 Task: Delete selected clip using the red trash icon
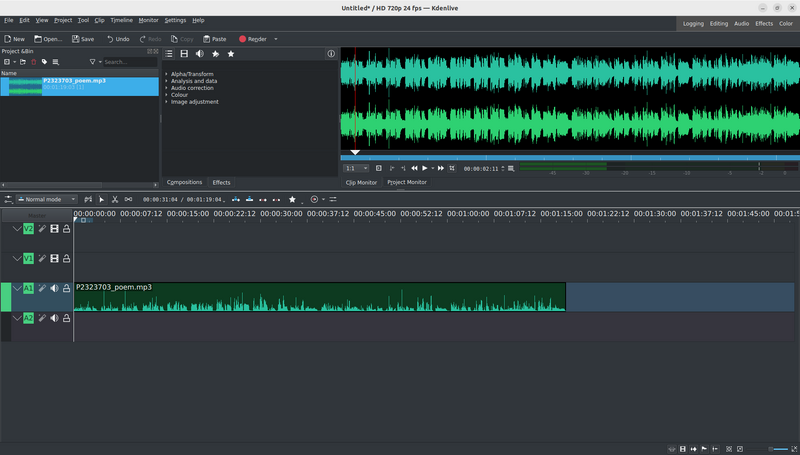coord(33,62)
